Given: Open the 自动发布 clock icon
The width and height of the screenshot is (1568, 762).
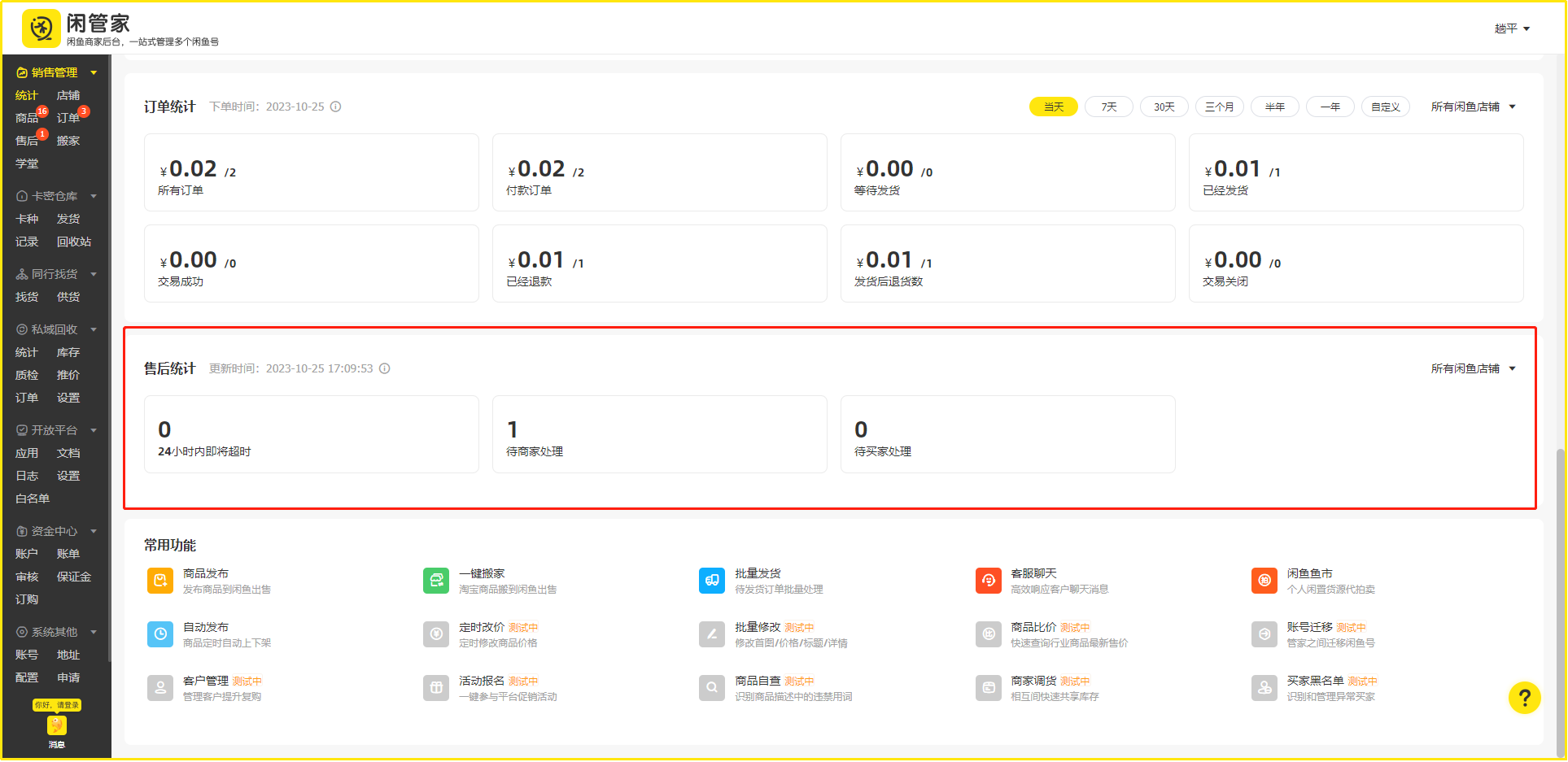Looking at the screenshot, I should (160, 634).
